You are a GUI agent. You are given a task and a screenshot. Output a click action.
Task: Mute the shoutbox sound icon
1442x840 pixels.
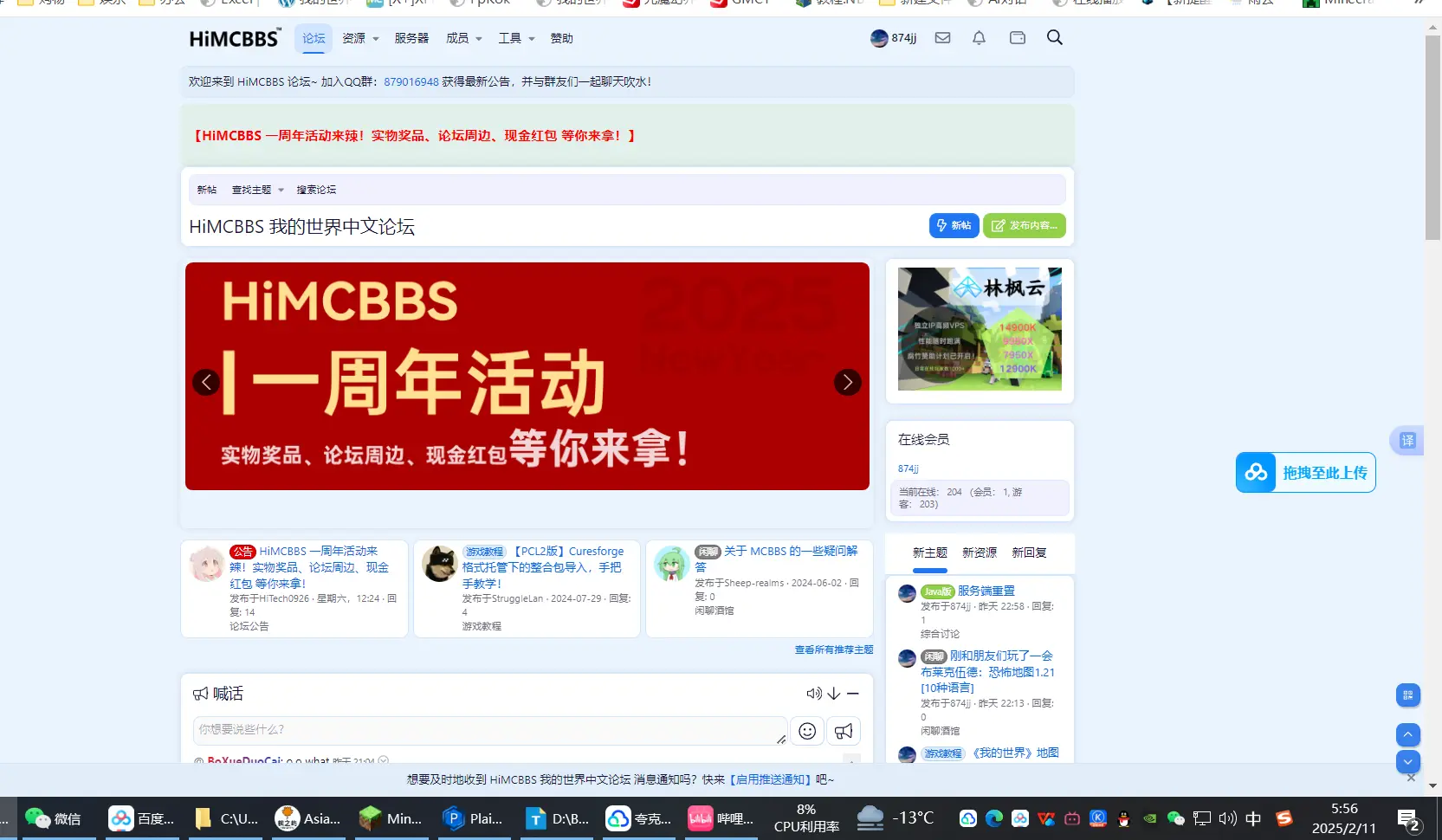[813, 693]
